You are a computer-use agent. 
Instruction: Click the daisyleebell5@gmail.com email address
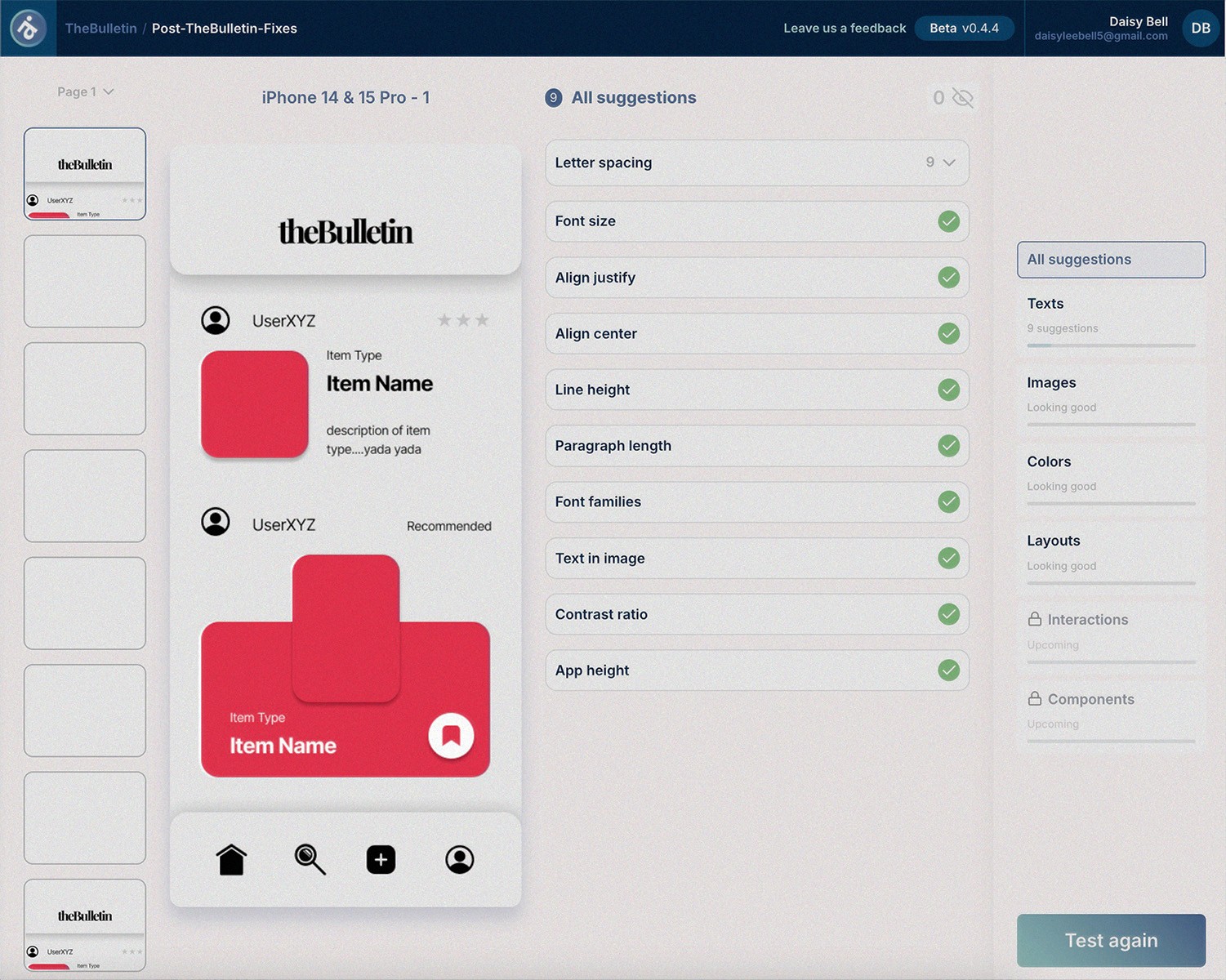coord(1101,37)
